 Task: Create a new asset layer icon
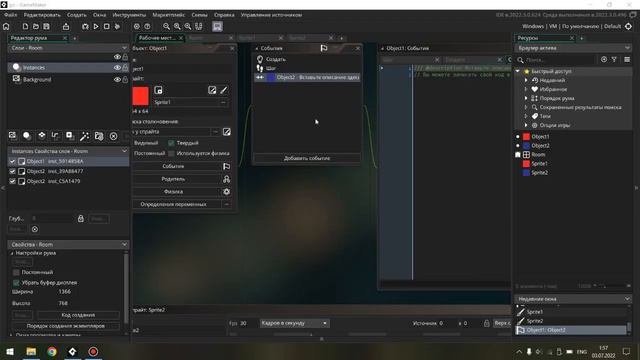pyautogui.click(x=70, y=136)
